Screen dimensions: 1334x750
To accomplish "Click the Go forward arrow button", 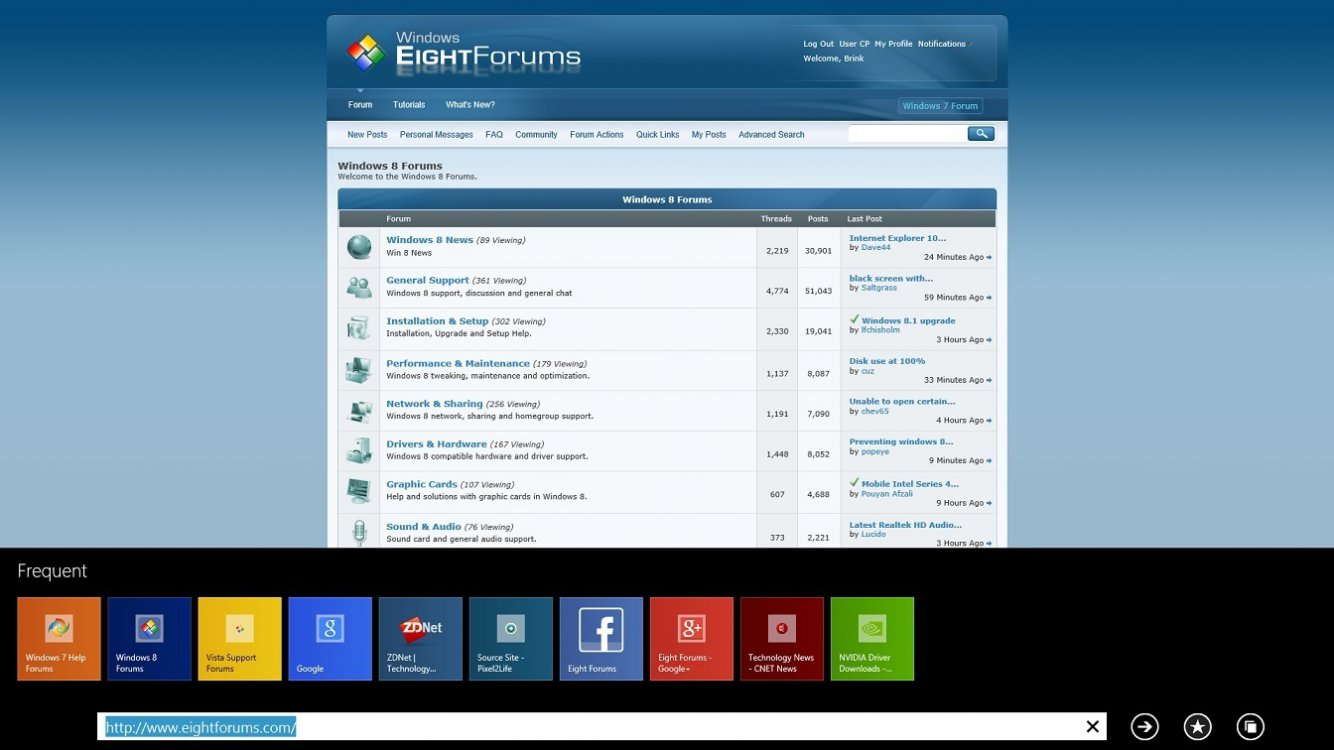I will [1144, 727].
